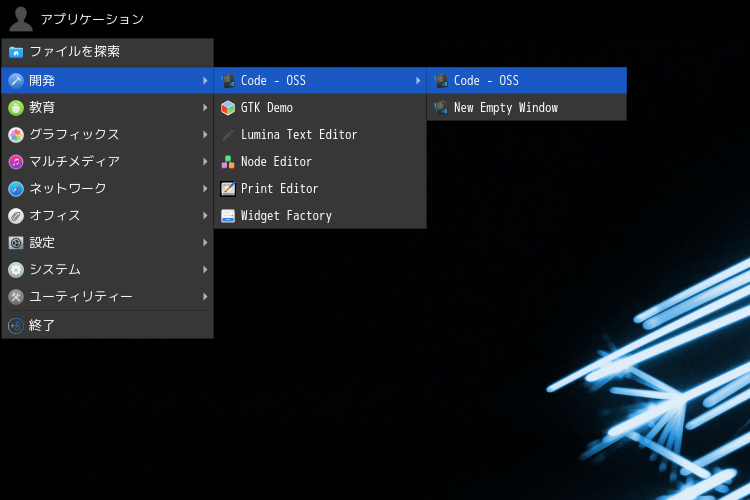Image resolution: width=750 pixels, height=500 pixels.
Task: Click Code - OSS icon in rightmost submenu
Action: pos(441,81)
